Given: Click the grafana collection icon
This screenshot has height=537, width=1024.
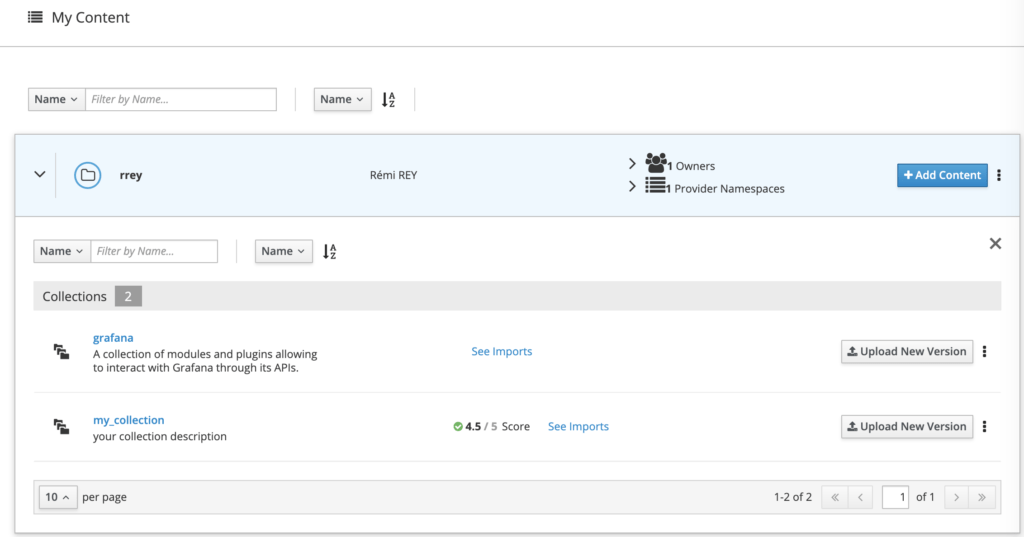Looking at the screenshot, I should click(61, 352).
